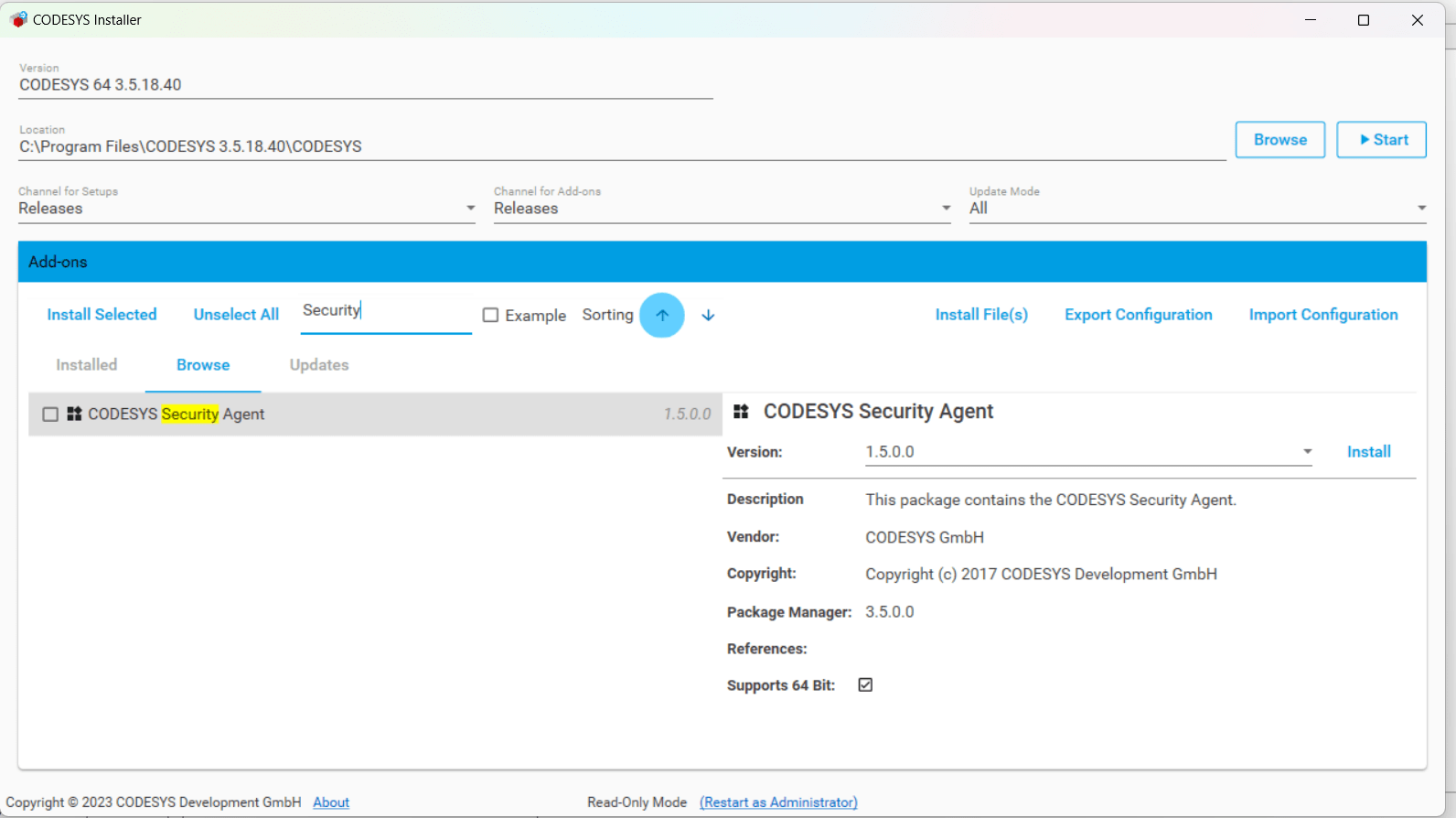Click the Add-ons section header

723,262
